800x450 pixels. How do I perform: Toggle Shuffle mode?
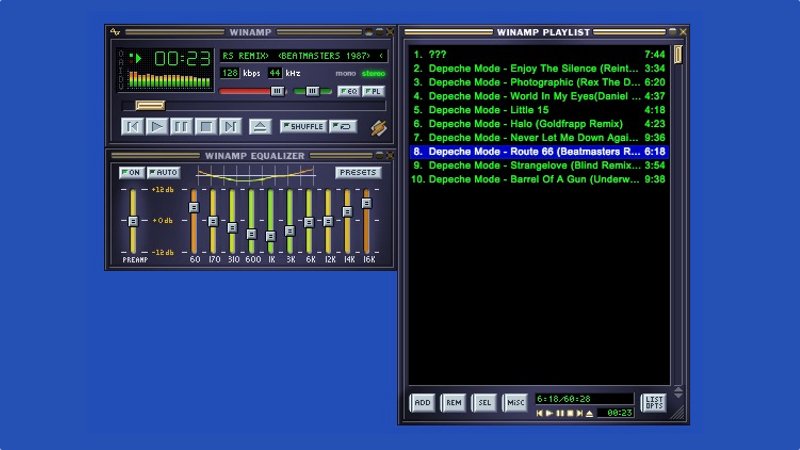tap(304, 127)
